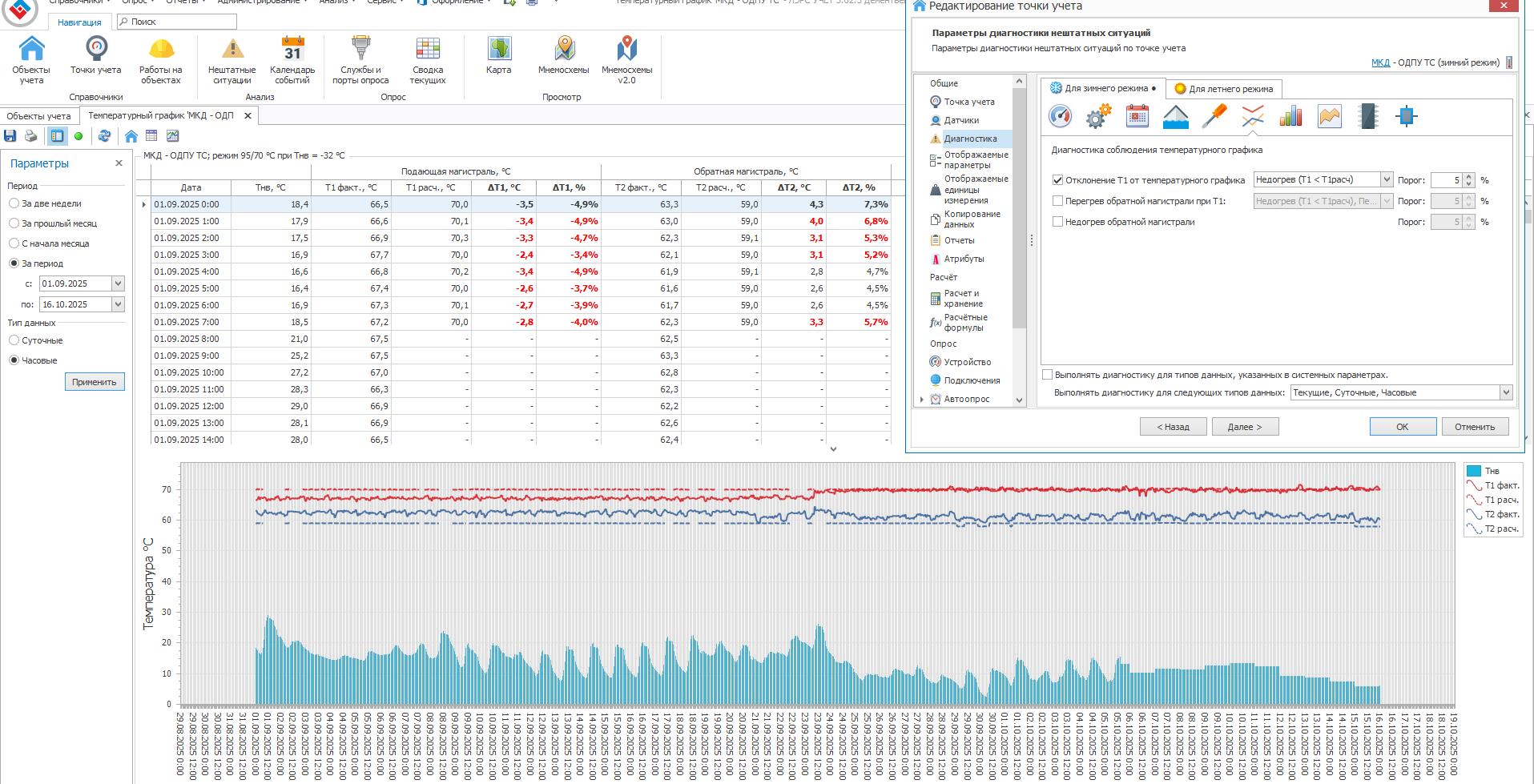
Task: Switch to Объекты учета document tab
Action: point(38,116)
